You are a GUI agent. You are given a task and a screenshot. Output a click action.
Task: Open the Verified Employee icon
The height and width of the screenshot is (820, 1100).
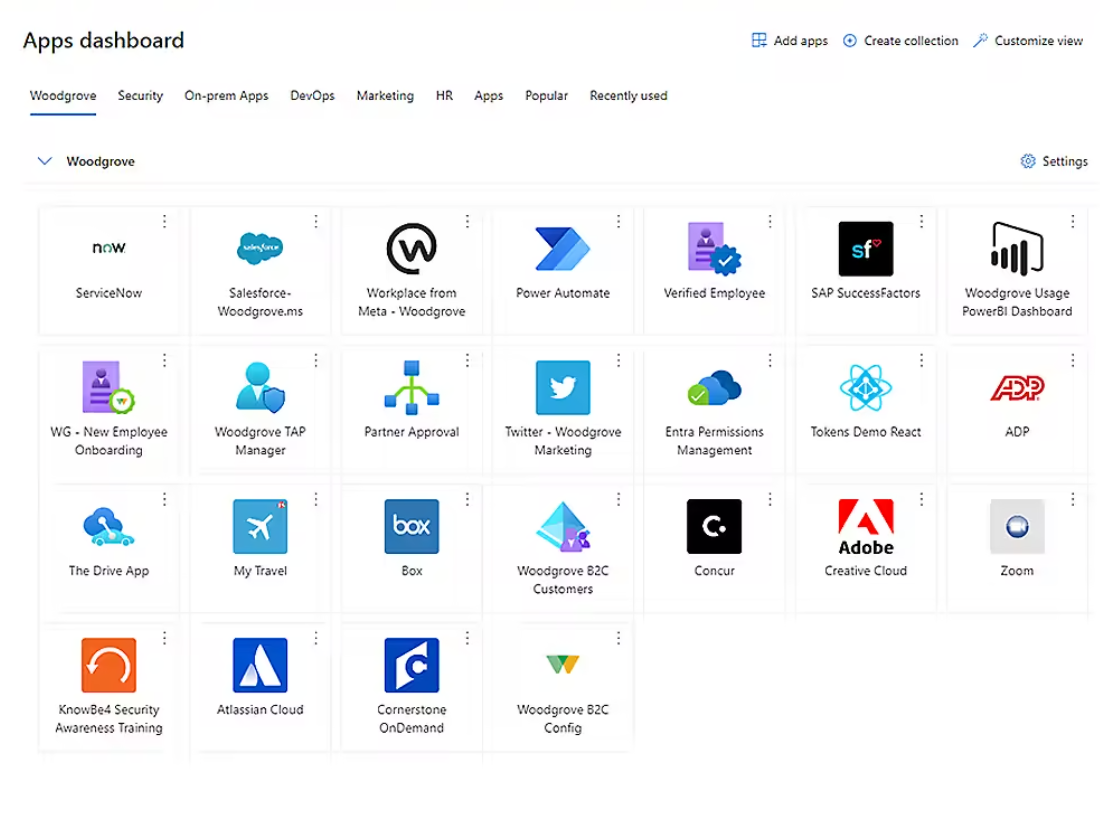tap(714, 248)
